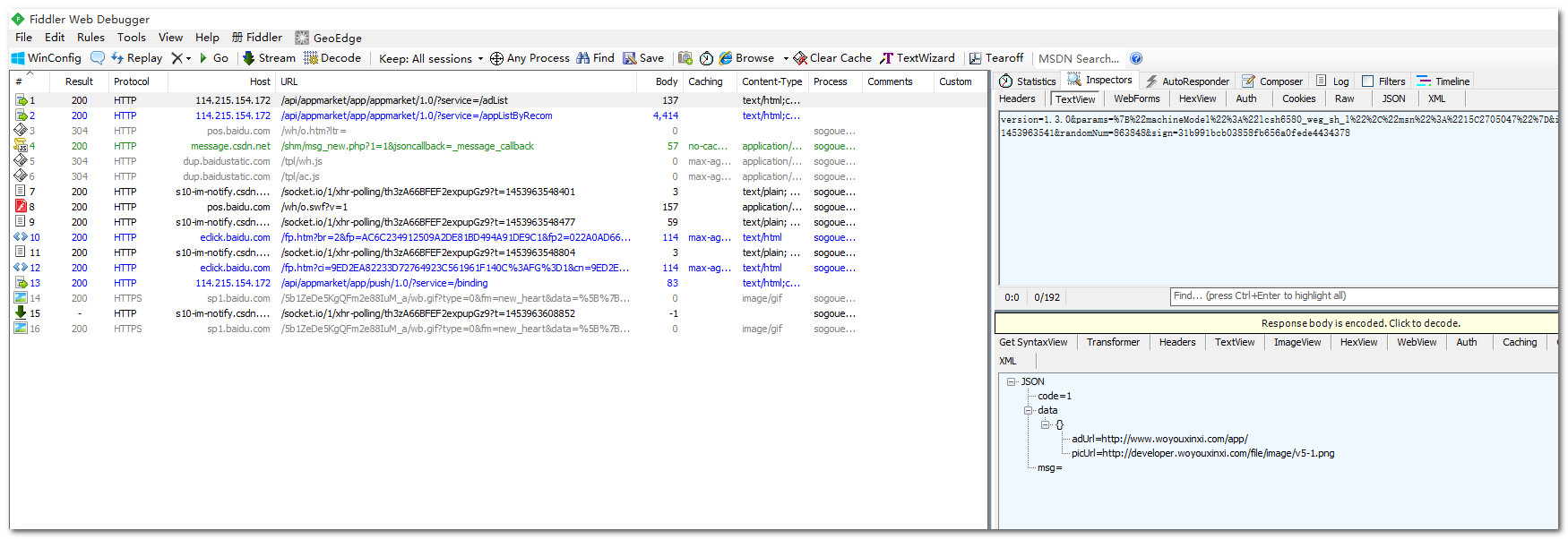
Task: Select the response Get SyntaxView tab
Action: point(1033,343)
